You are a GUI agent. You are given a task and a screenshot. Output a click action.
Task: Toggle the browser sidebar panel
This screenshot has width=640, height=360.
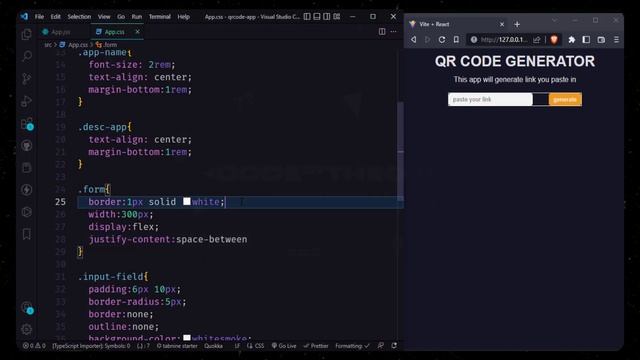click(586, 40)
